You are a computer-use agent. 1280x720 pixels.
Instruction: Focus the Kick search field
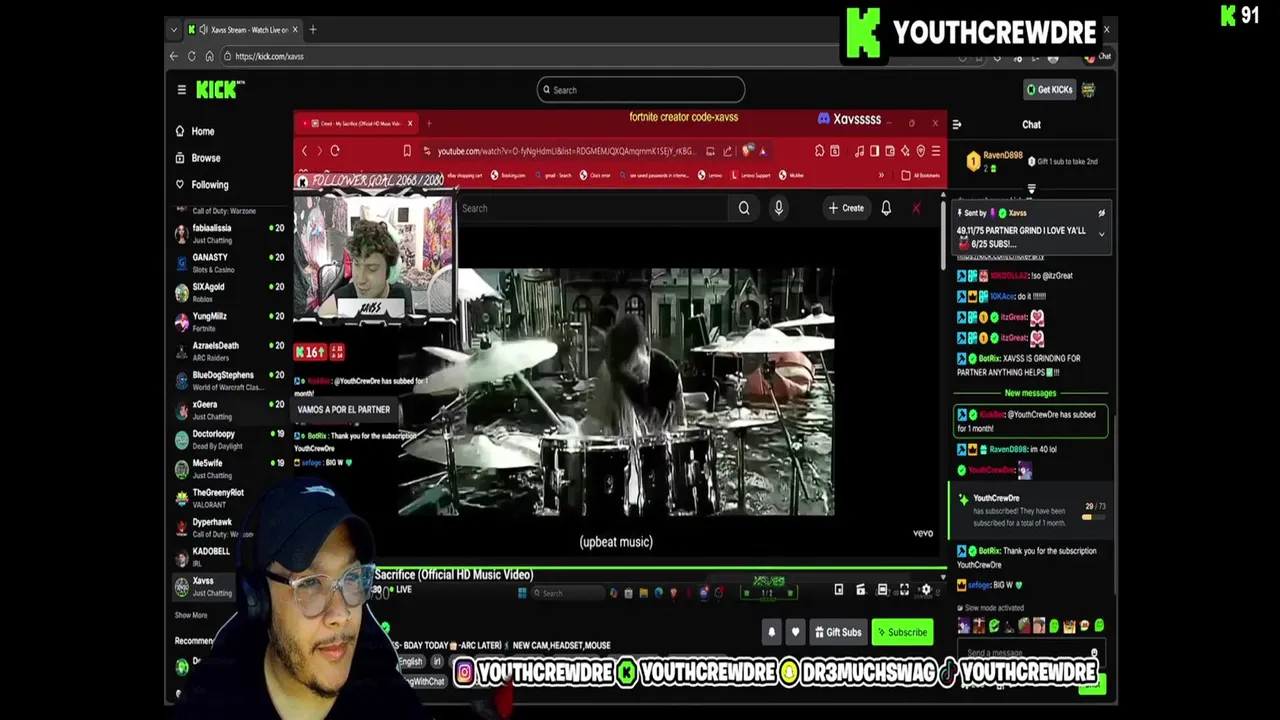pos(641,90)
